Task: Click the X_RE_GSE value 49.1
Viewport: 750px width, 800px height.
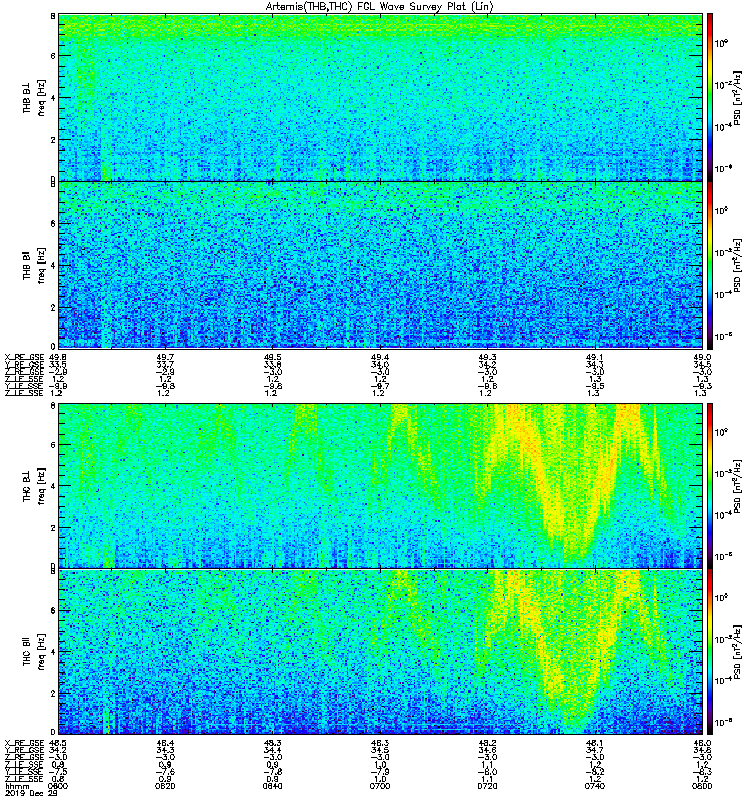Action: click(x=594, y=357)
